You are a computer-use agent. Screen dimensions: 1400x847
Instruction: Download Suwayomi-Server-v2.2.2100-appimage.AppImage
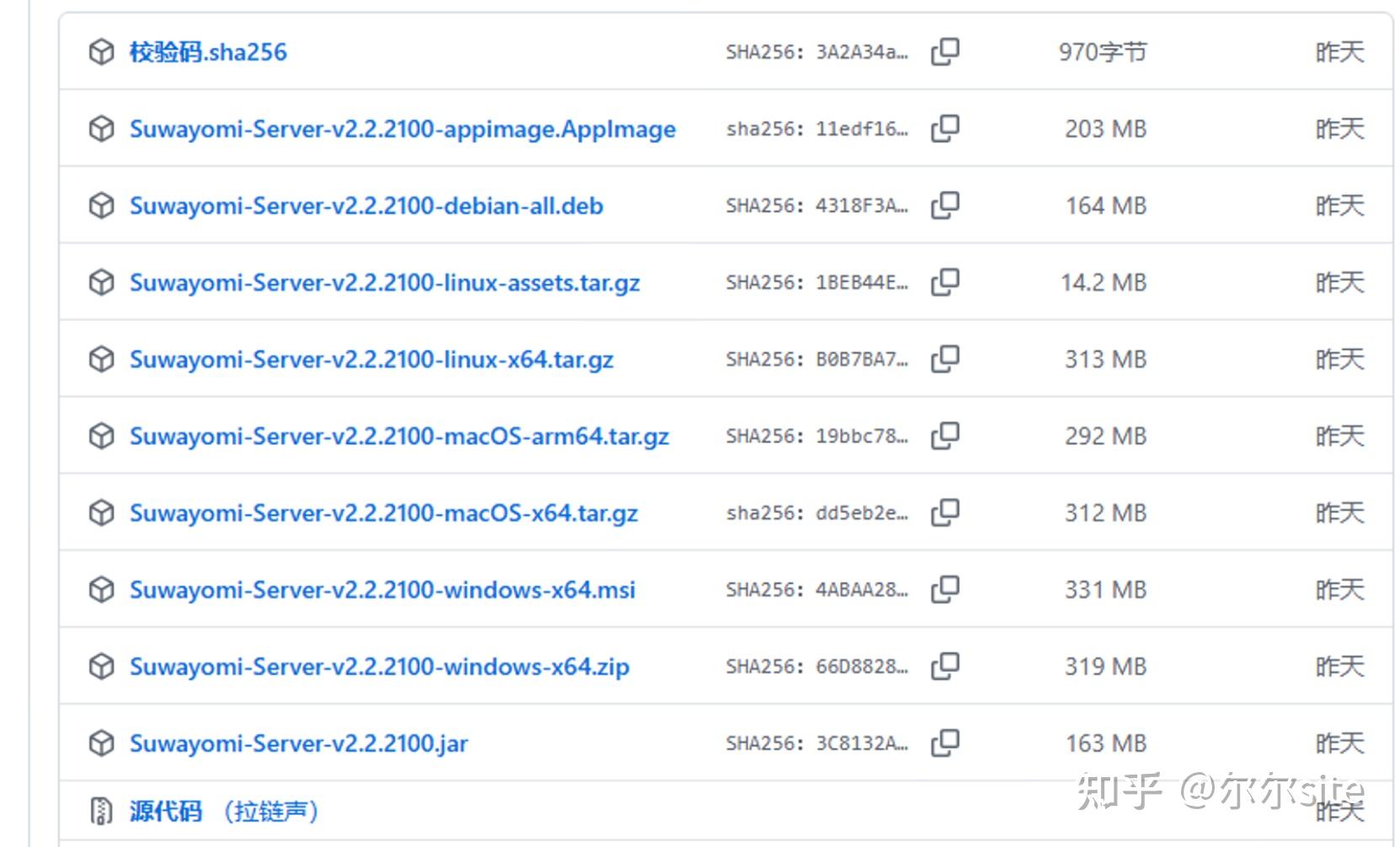pyautogui.click(x=403, y=129)
